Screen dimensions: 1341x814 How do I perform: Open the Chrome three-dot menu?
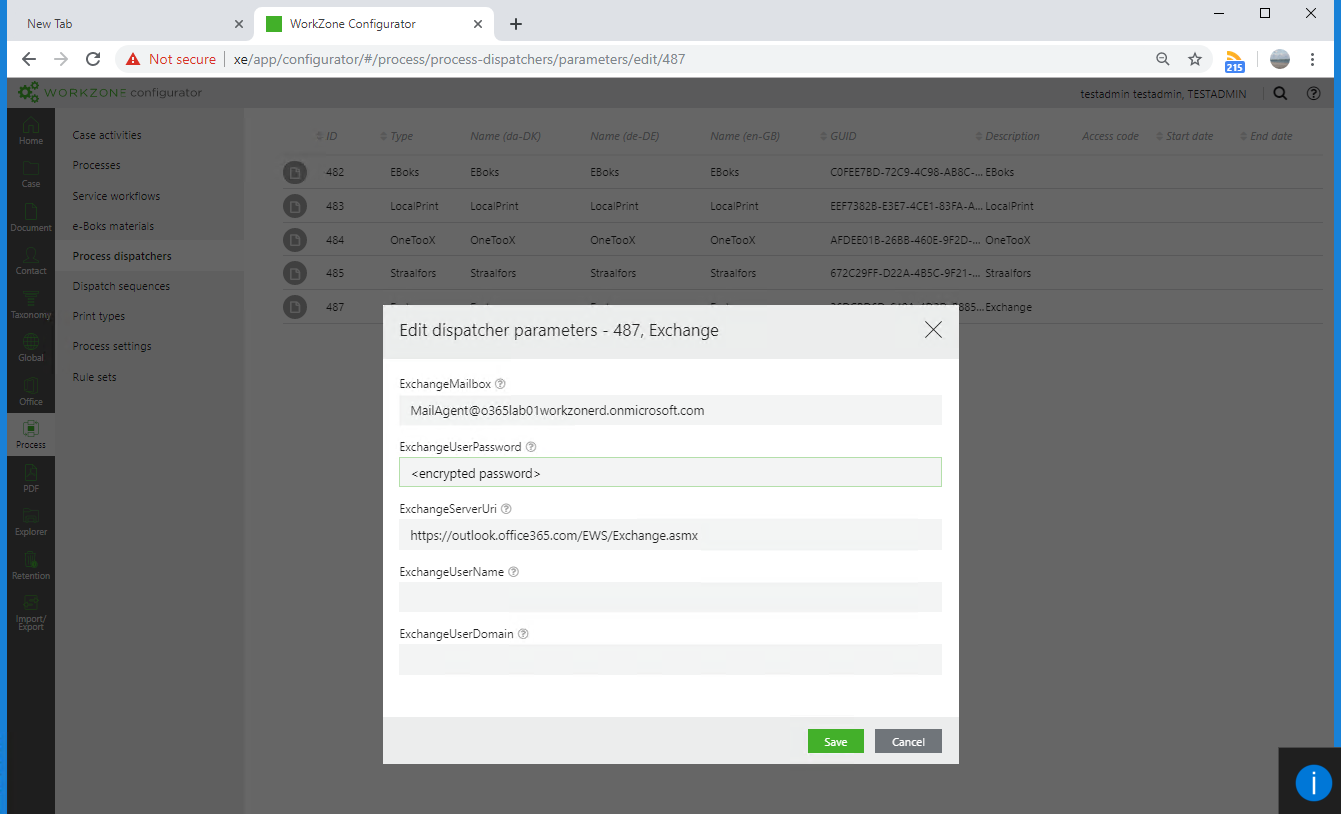1313,59
